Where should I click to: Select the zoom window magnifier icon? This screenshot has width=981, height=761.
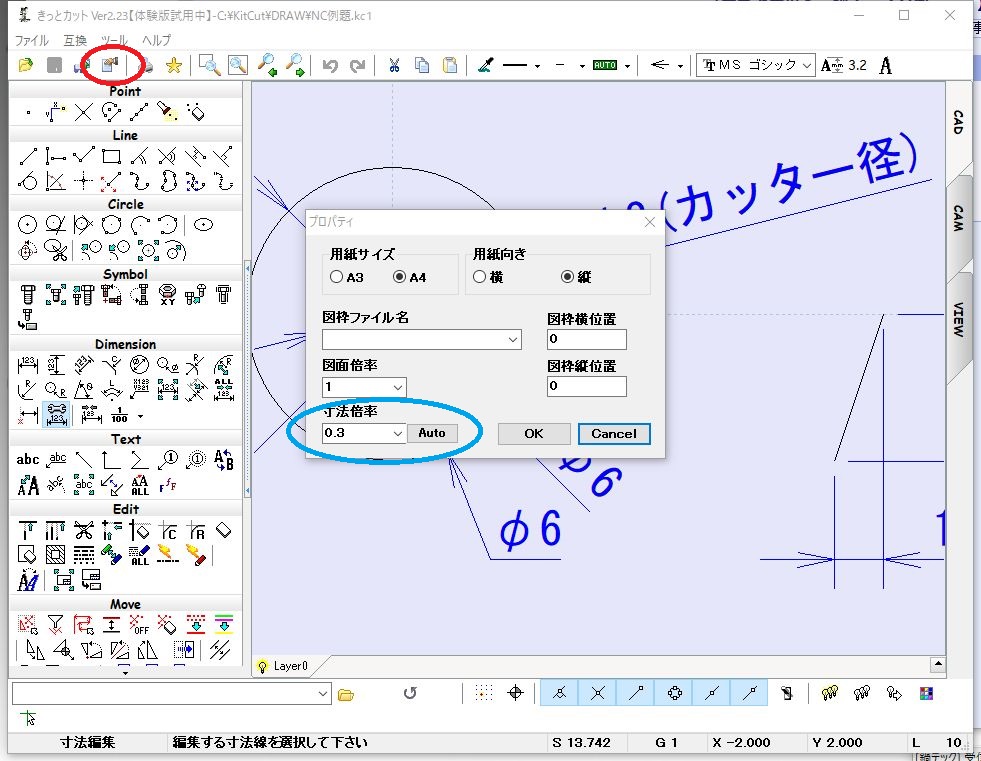pos(209,65)
